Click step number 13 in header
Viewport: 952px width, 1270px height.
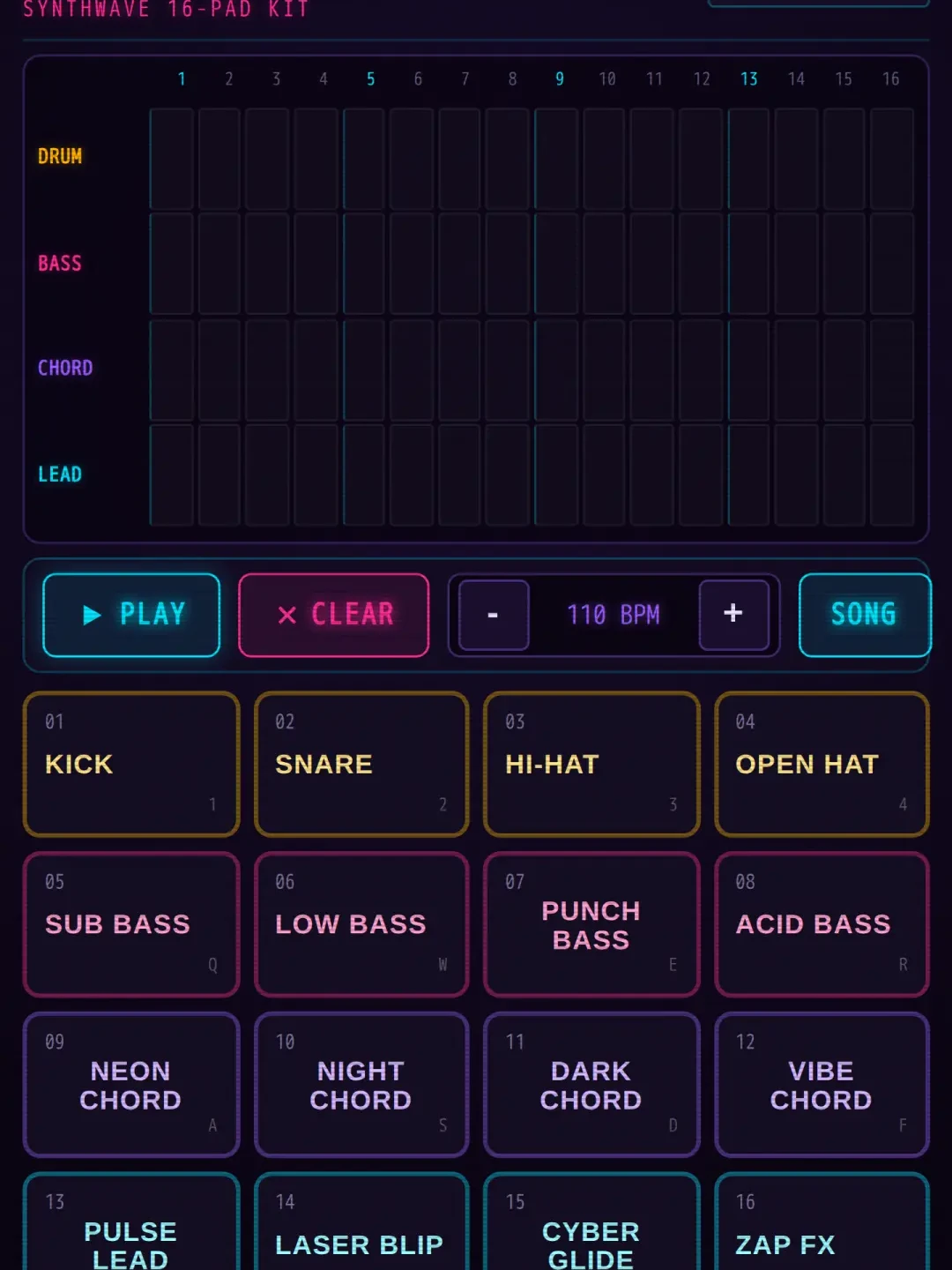(749, 79)
